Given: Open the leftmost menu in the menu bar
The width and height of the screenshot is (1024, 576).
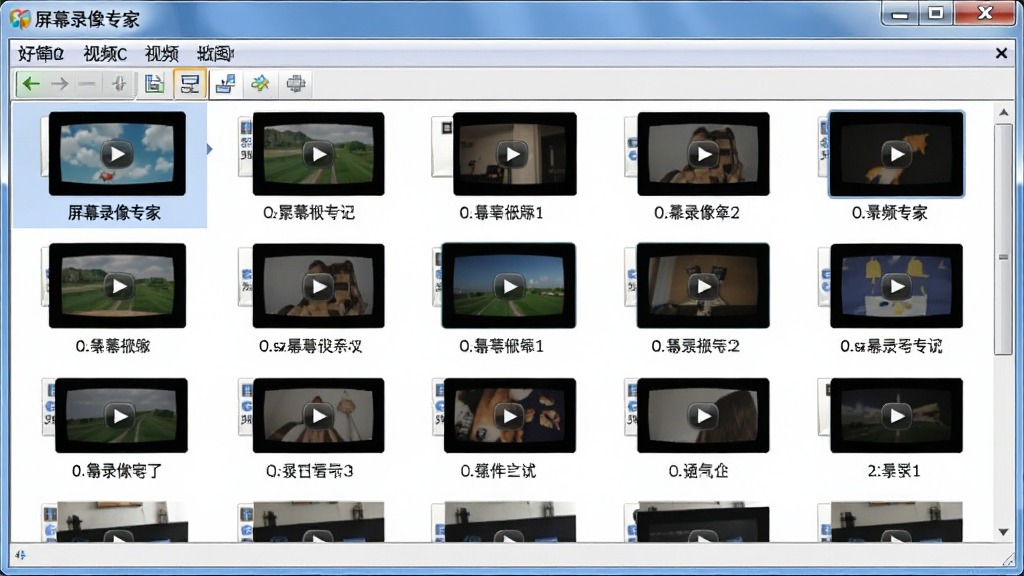Looking at the screenshot, I should point(40,54).
